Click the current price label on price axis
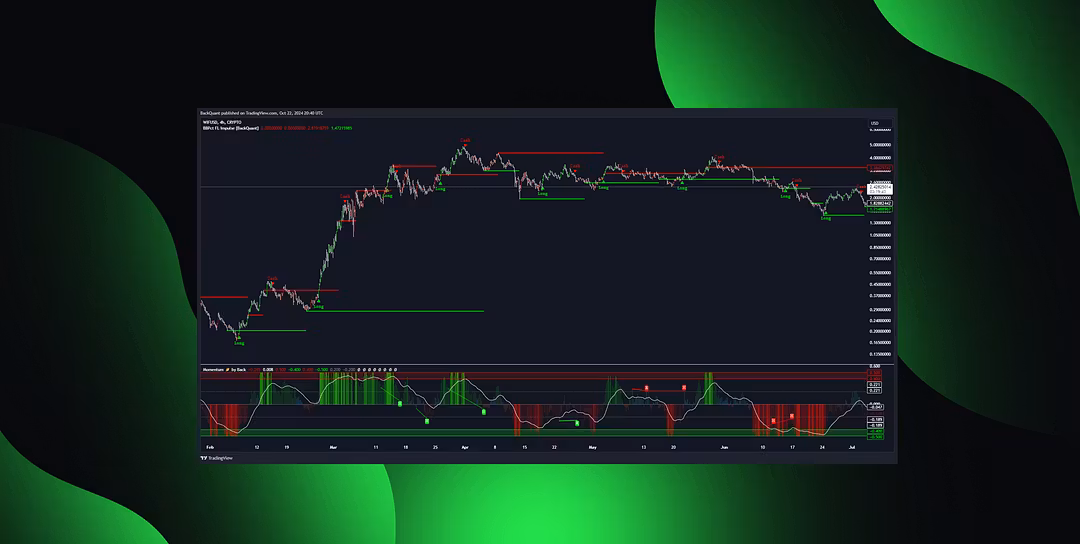Image resolution: width=1080 pixels, height=544 pixels. click(x=879, y=188)
